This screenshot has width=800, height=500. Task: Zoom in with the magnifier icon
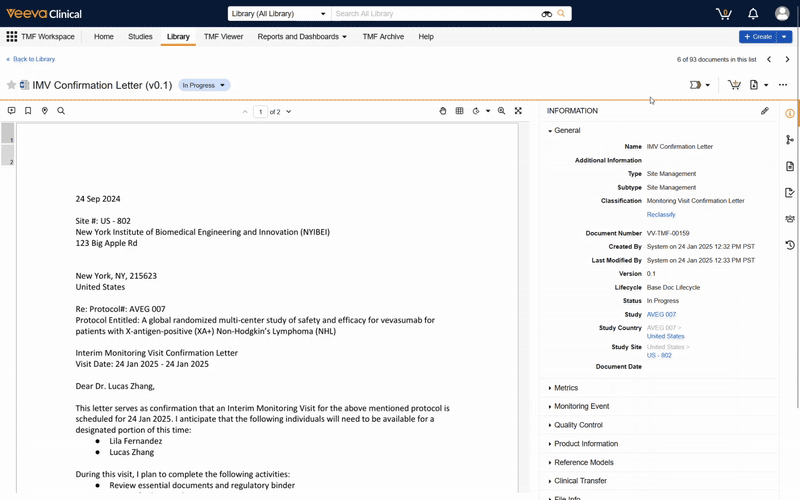[502, 111]
